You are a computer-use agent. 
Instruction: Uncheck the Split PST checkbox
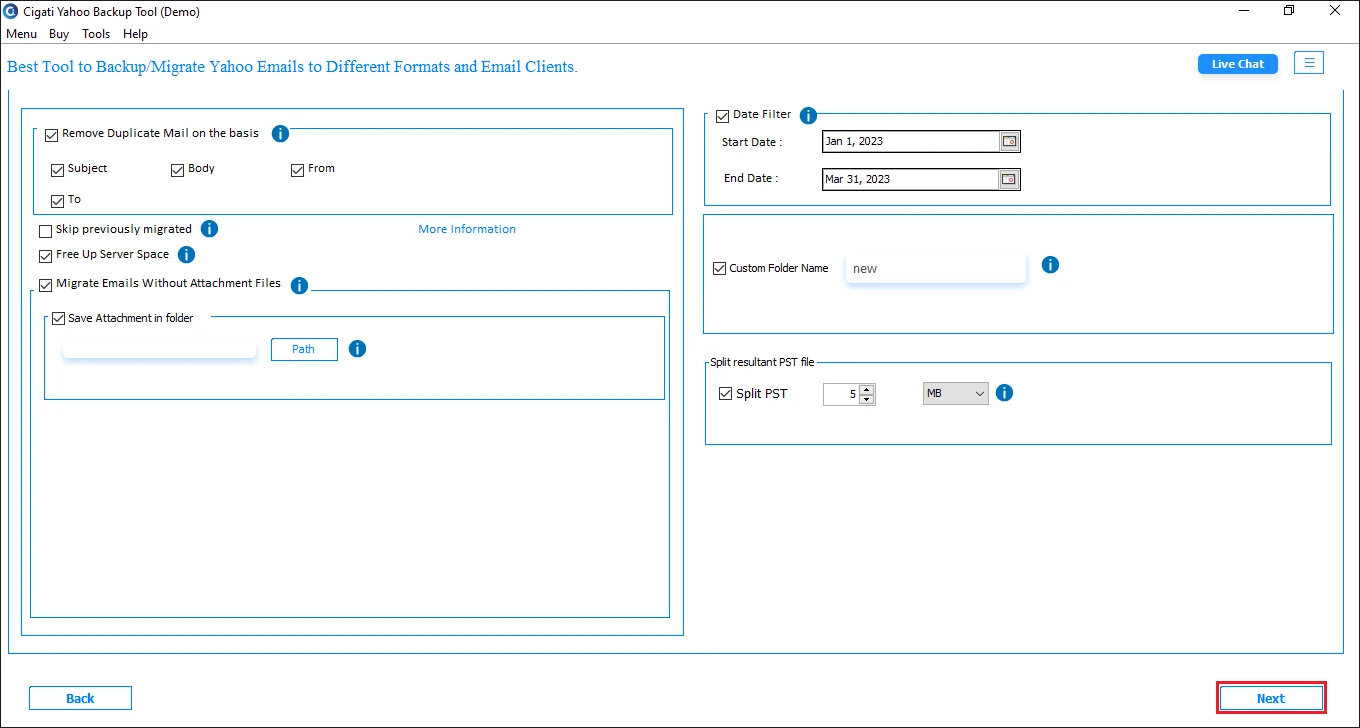[x=726, y=394]
